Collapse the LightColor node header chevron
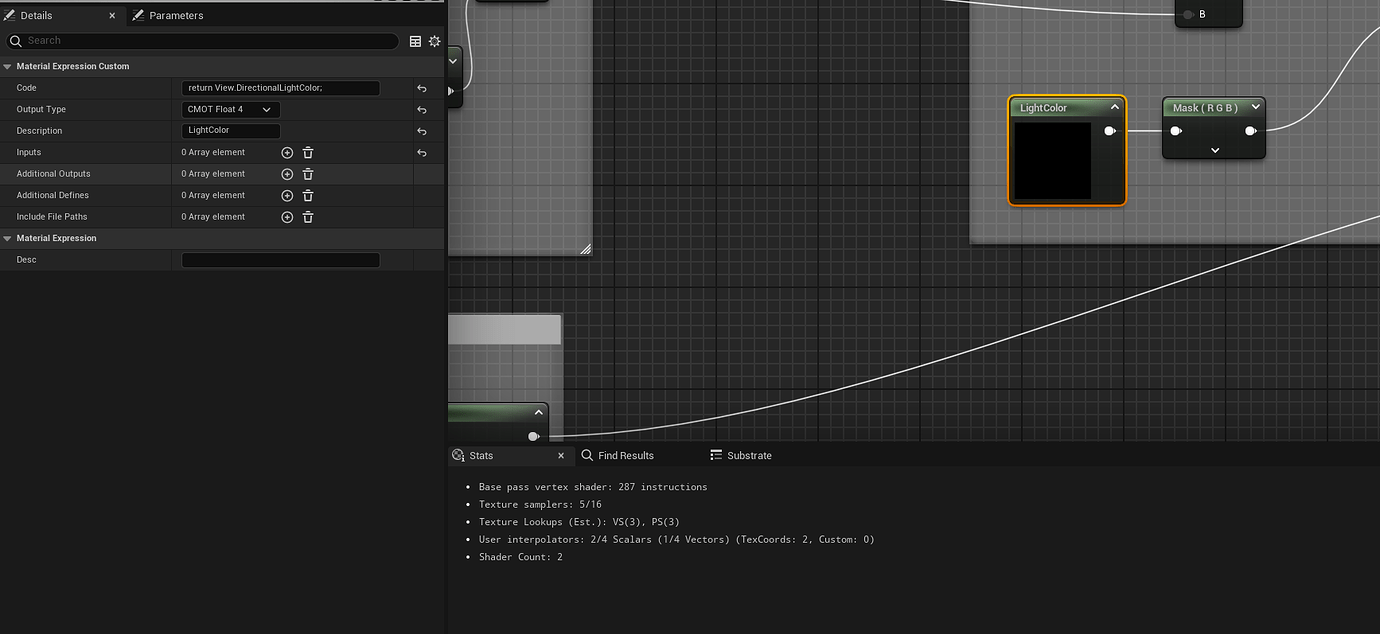Viewport: 1380px width, 634px height. 1114,107
